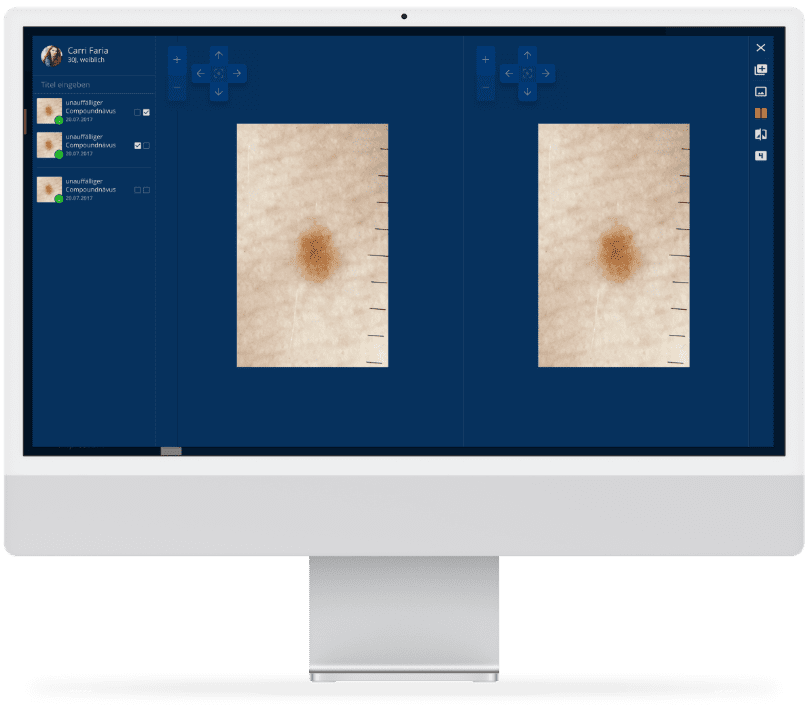Pan left arrow in right image viewer
The image size is (808, 712).
tap(508, 73)
